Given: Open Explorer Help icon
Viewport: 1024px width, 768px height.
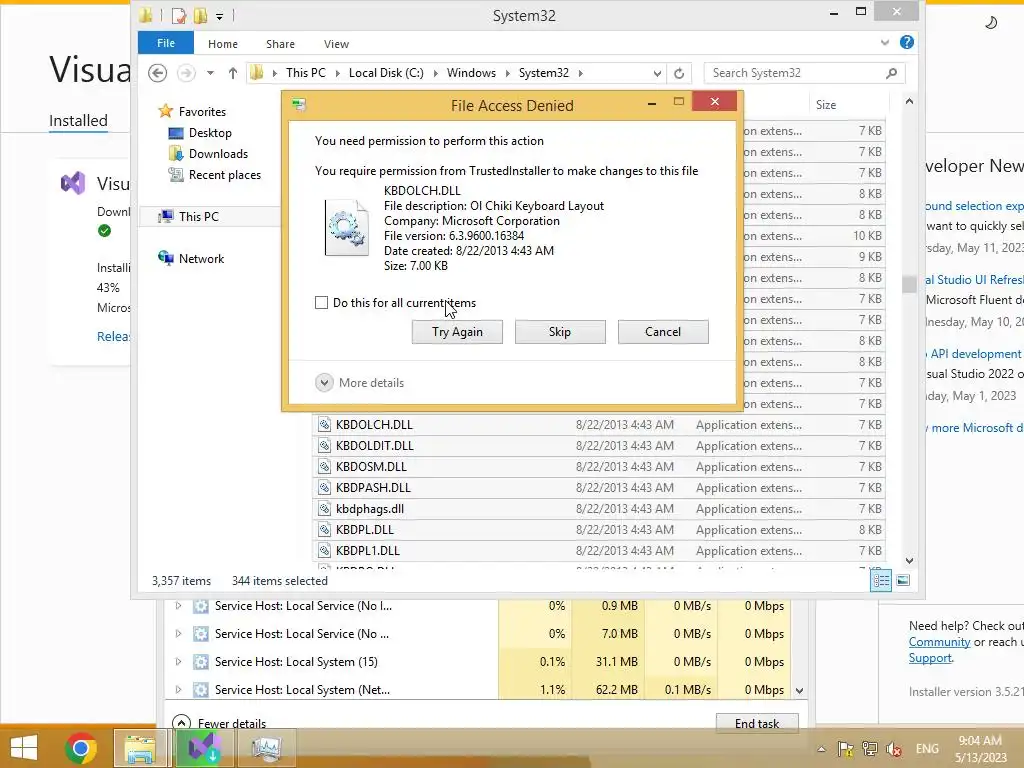Looking at the screenshot, I should (906, 42).
